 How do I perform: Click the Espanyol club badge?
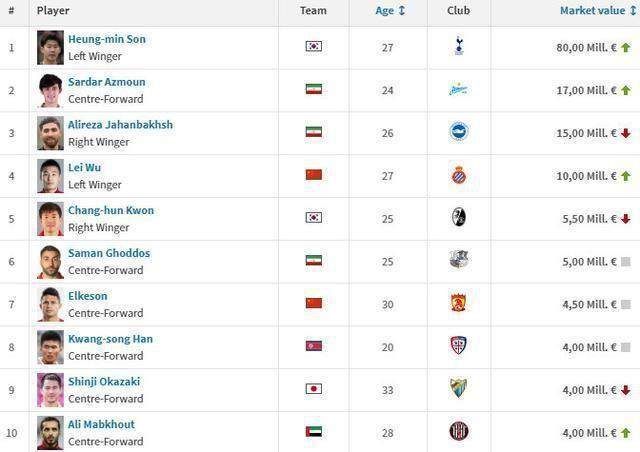[x=459, y=175]
